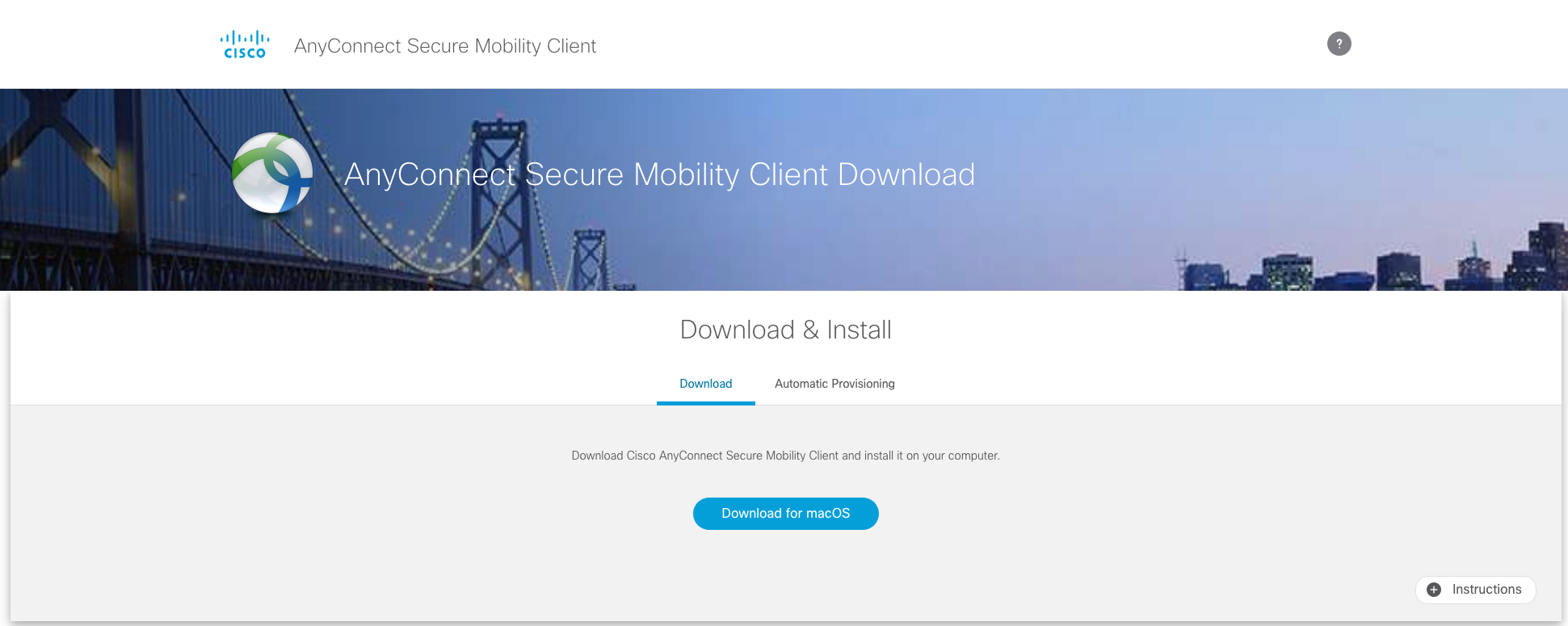The width and height of the screenshot is (1568, 626).
Task: Open the help question mark icon
Action: pos(1339,44)
